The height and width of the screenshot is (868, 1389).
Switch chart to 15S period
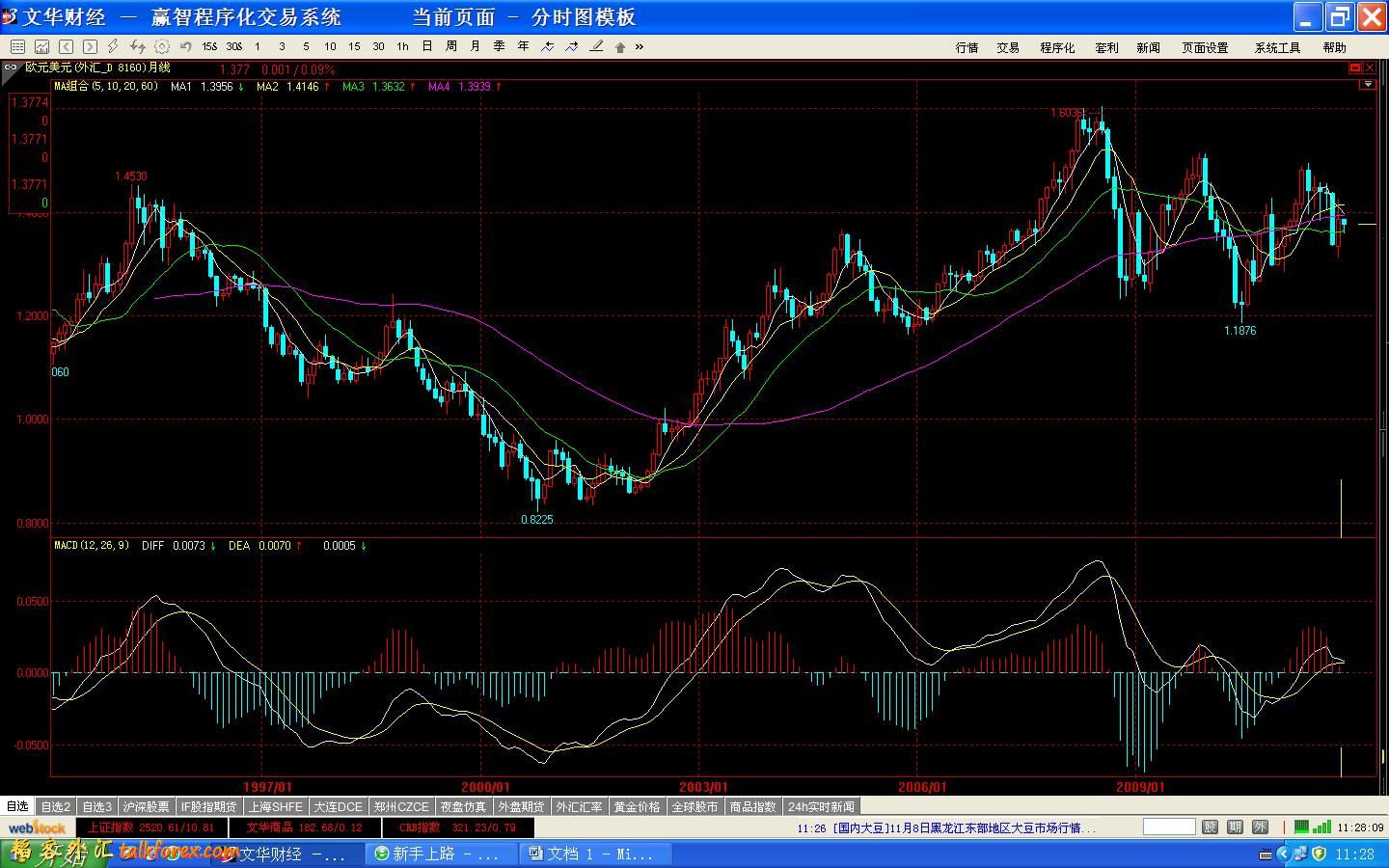coord(209,46)
